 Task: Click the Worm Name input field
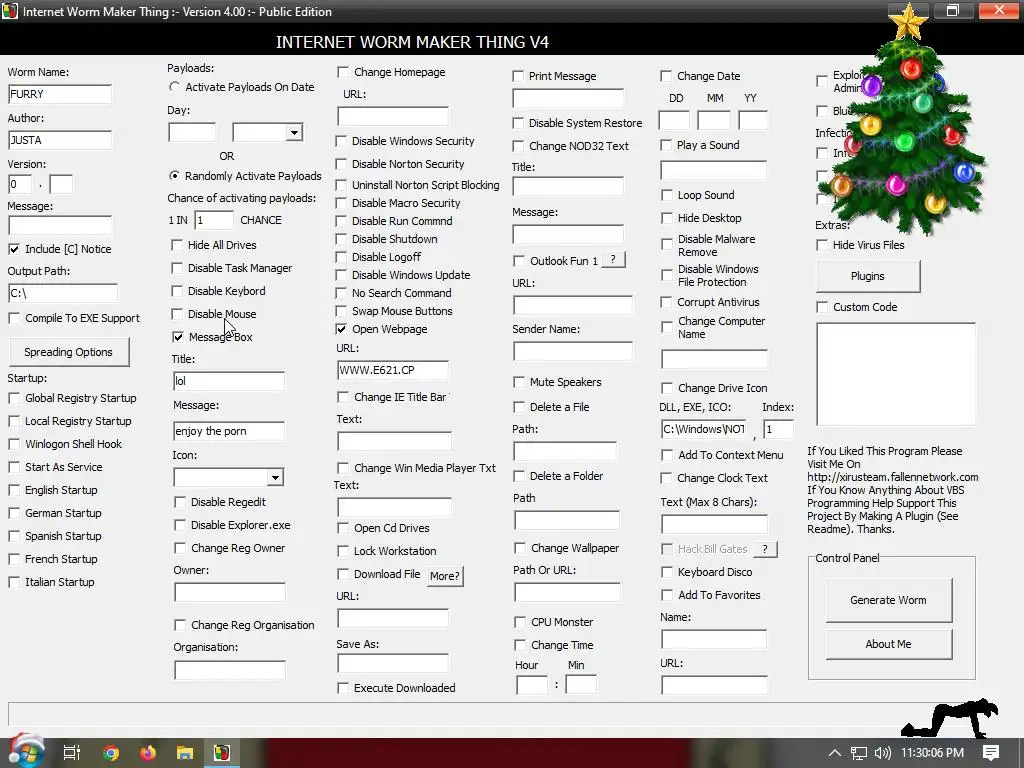pyautogui.click(x=59, y=94)
